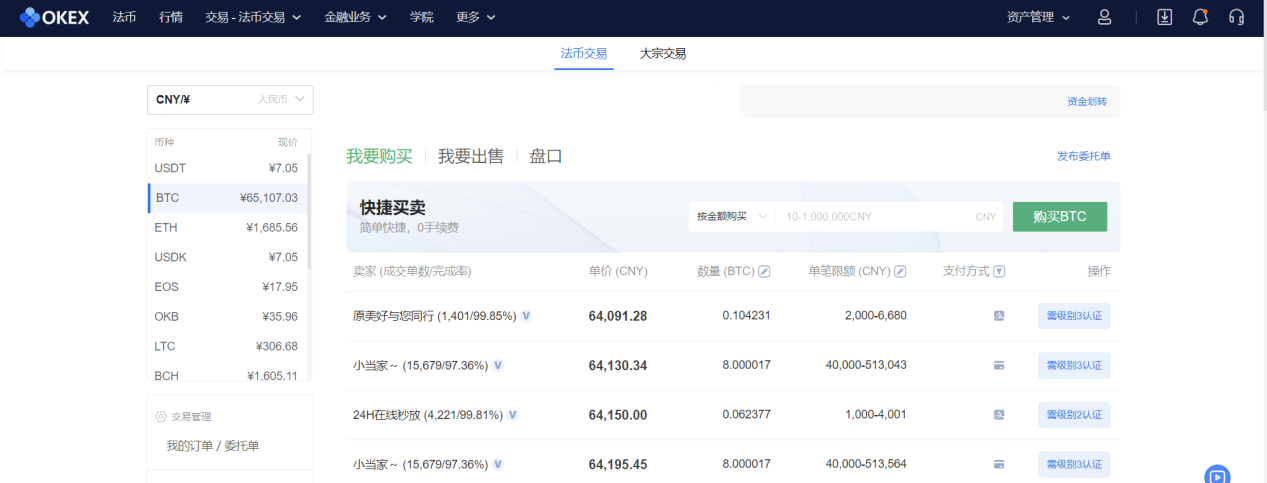Click bank card icon in the 64,130.34 row
Screen dimensions: 1267x483
[x=999, y=365]
